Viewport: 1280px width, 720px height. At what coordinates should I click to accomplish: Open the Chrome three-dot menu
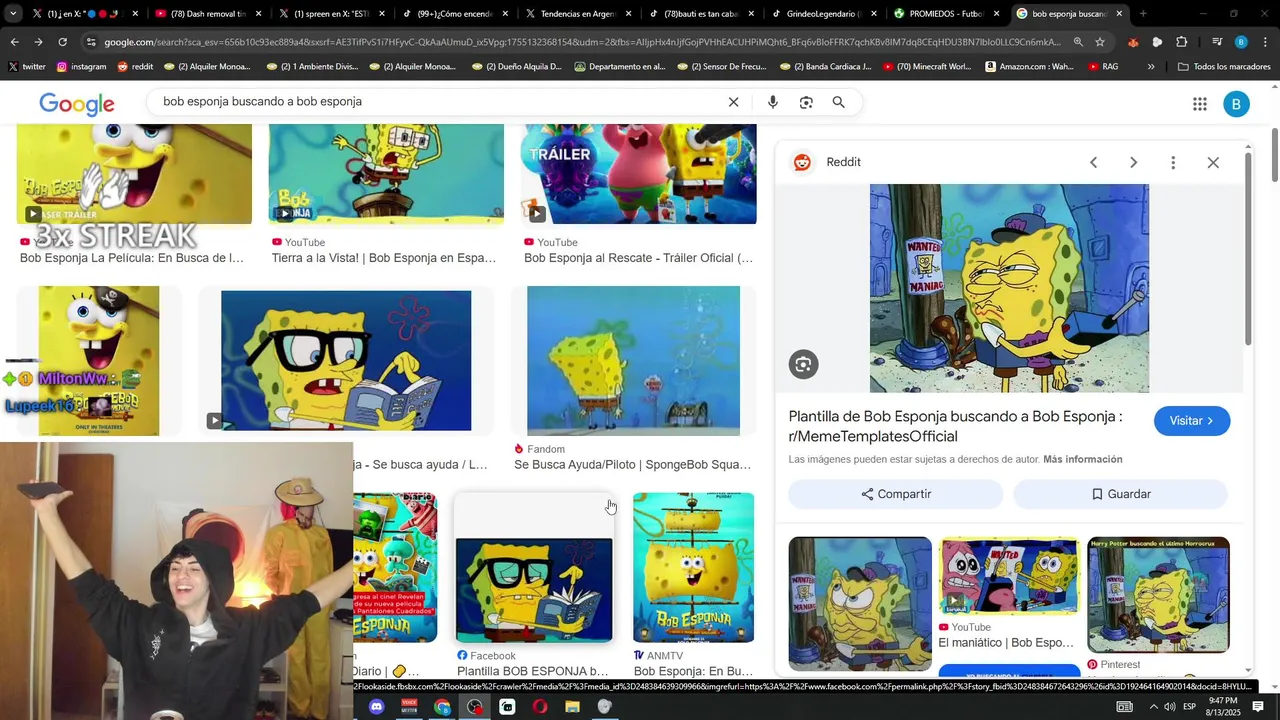click(x=1265, y=42)
